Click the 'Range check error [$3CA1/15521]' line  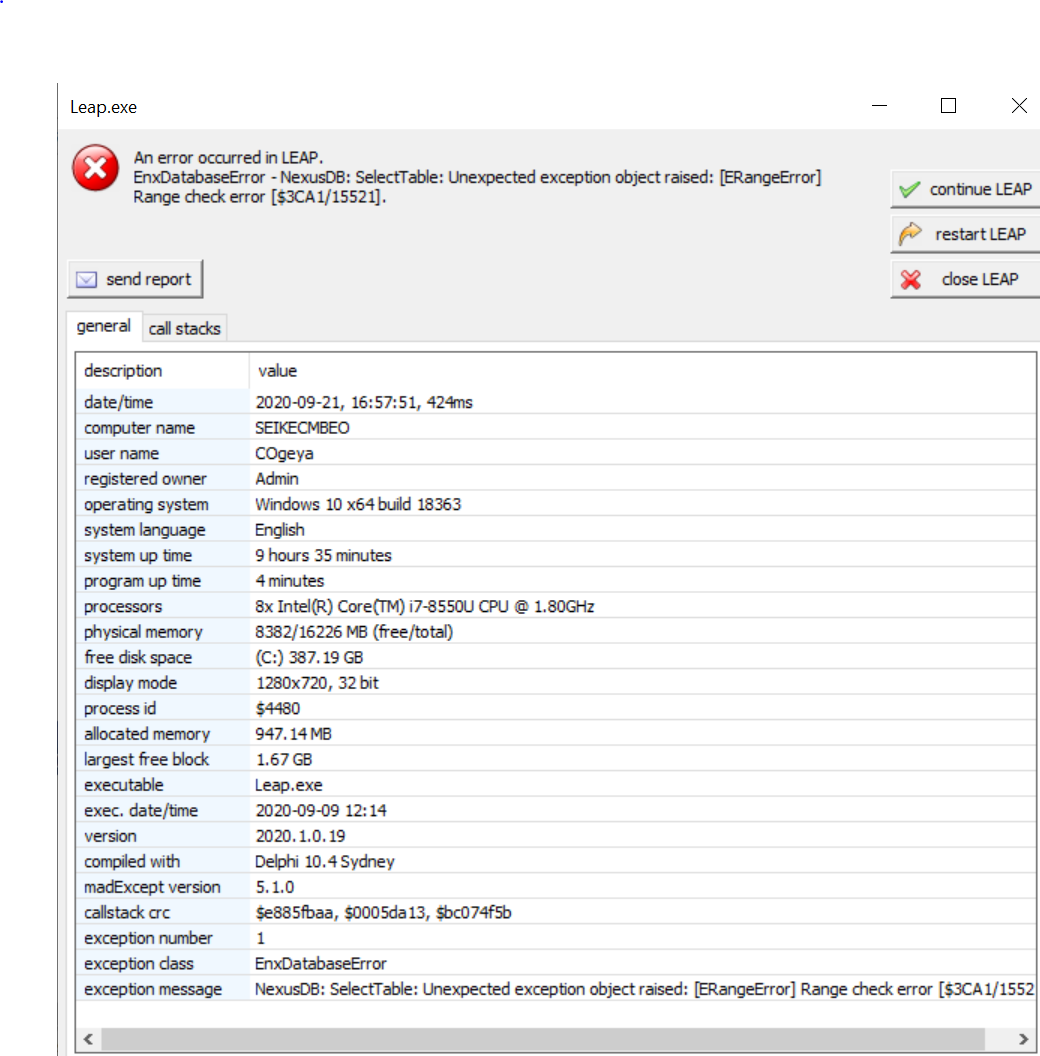(x=259, y=197)
